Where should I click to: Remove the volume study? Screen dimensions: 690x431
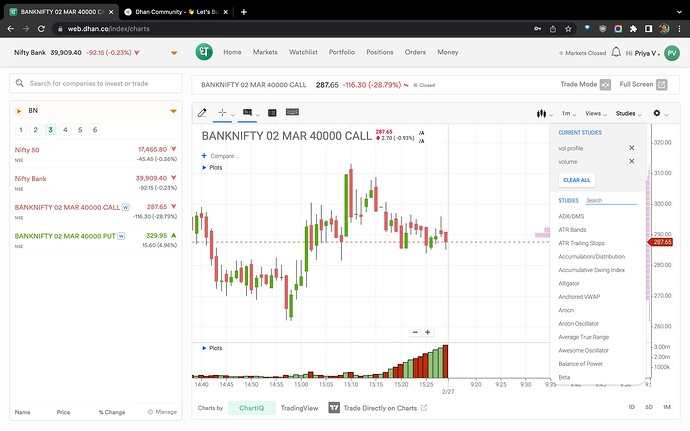pos(631,162)
